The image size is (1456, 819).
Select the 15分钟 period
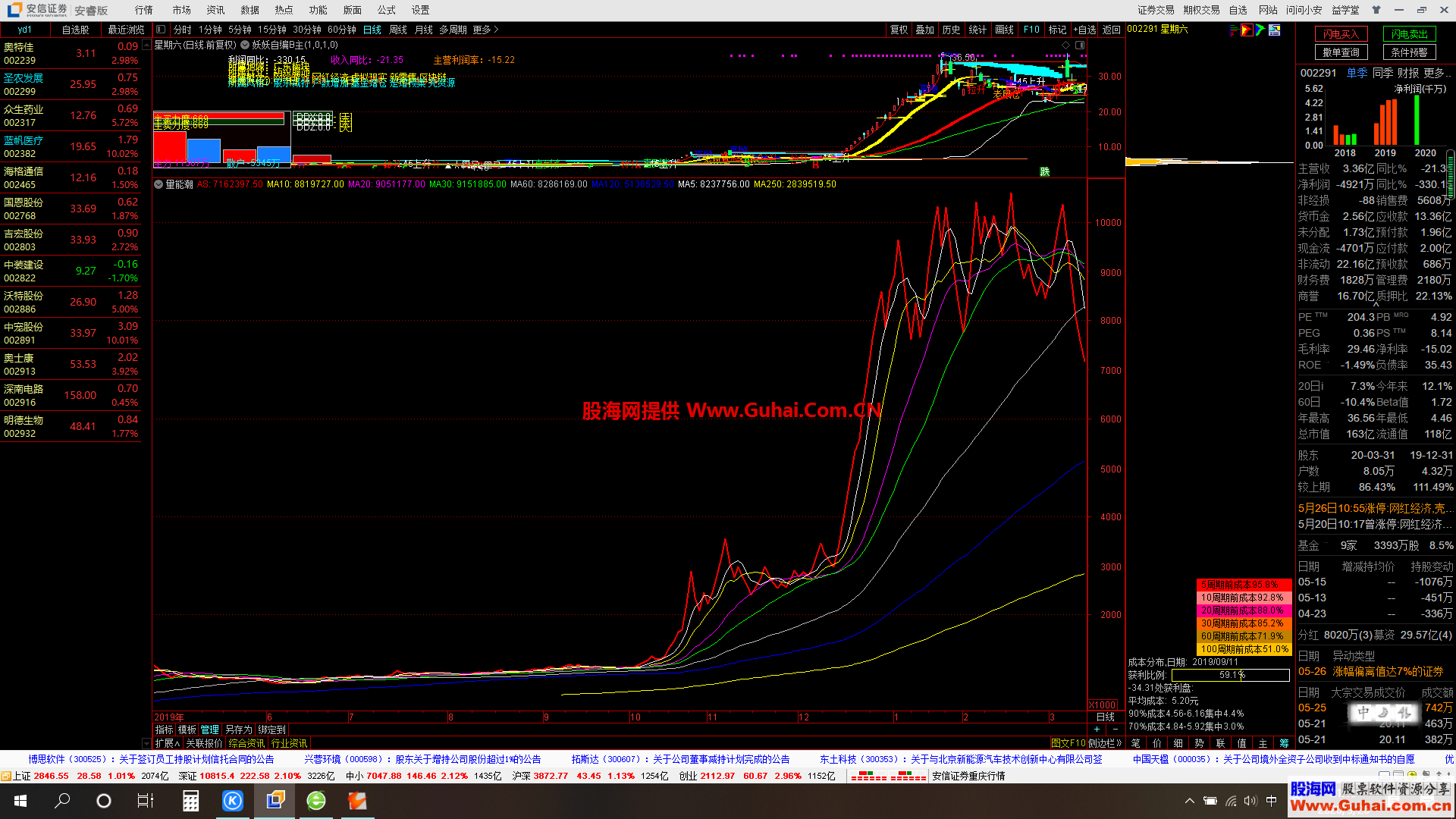[271, 30]
